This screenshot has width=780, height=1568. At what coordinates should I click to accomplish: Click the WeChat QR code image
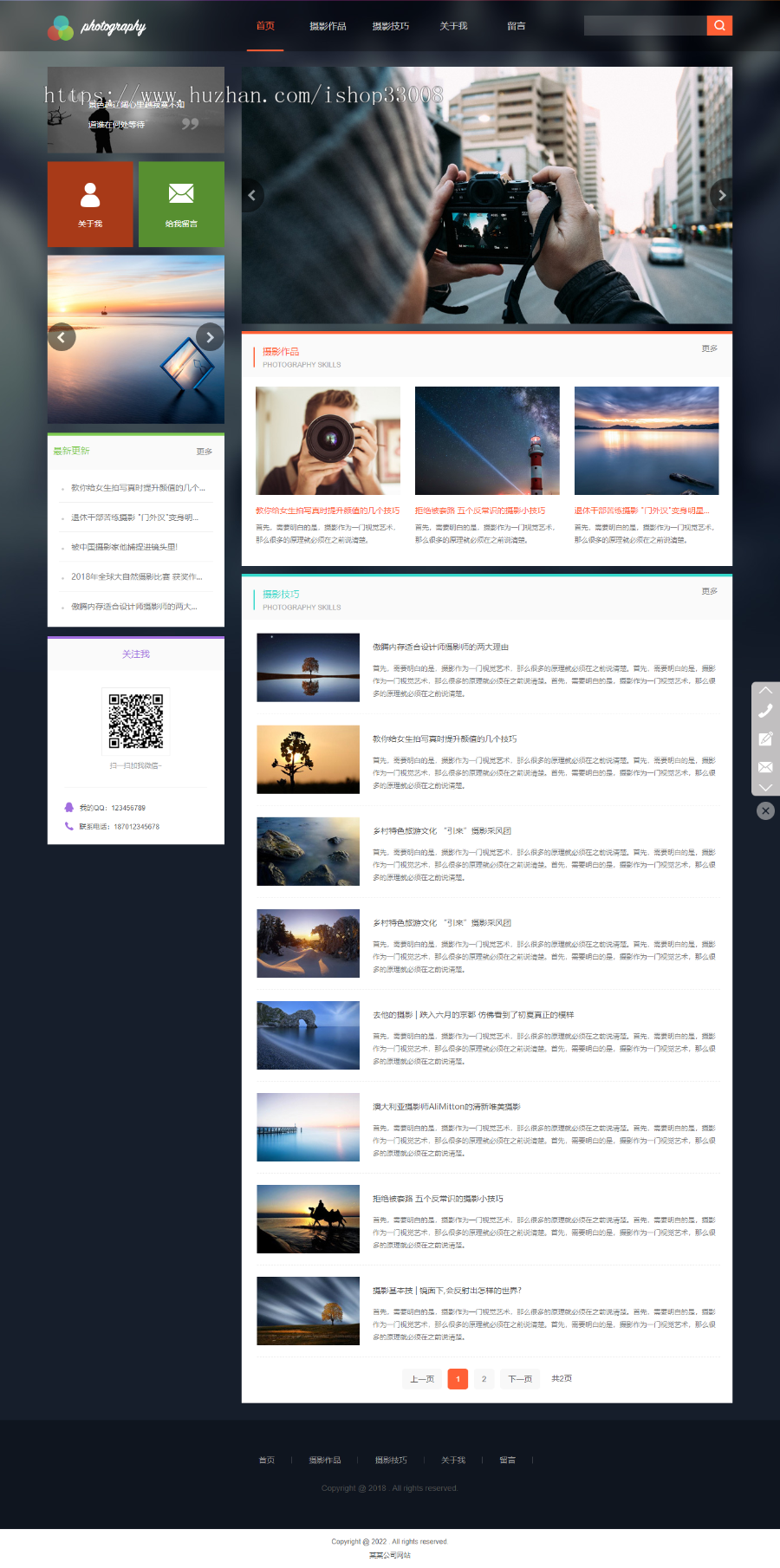136,720
